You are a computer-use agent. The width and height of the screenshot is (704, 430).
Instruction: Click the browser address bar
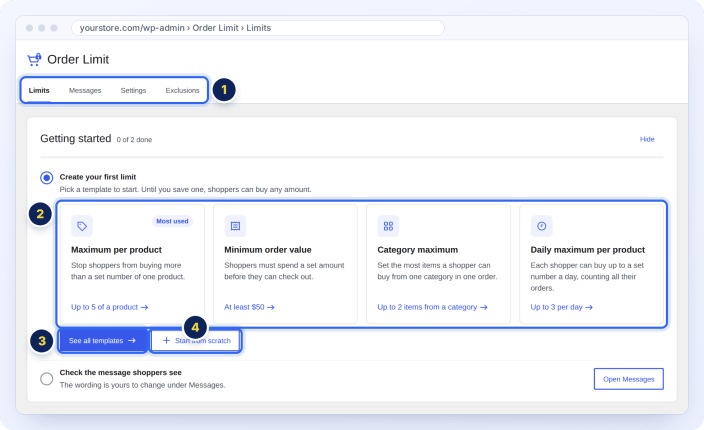(258, 28)
